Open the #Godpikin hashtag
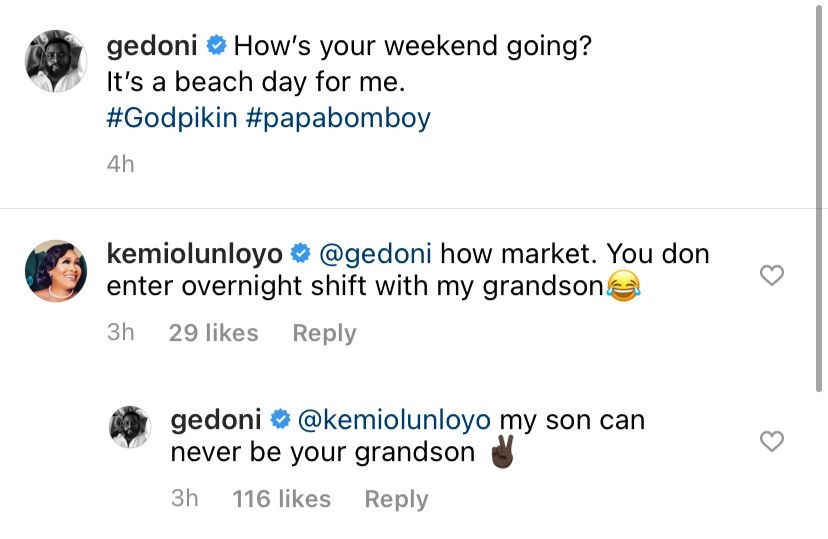The image size is (828, 539). pos(171,118)
